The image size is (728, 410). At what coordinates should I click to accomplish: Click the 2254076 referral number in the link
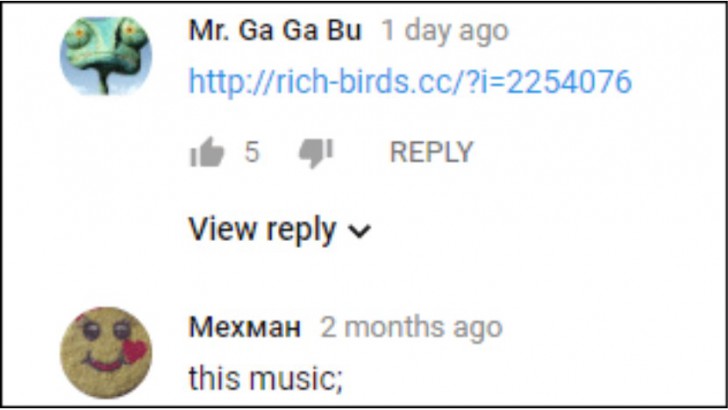[569, 82]
